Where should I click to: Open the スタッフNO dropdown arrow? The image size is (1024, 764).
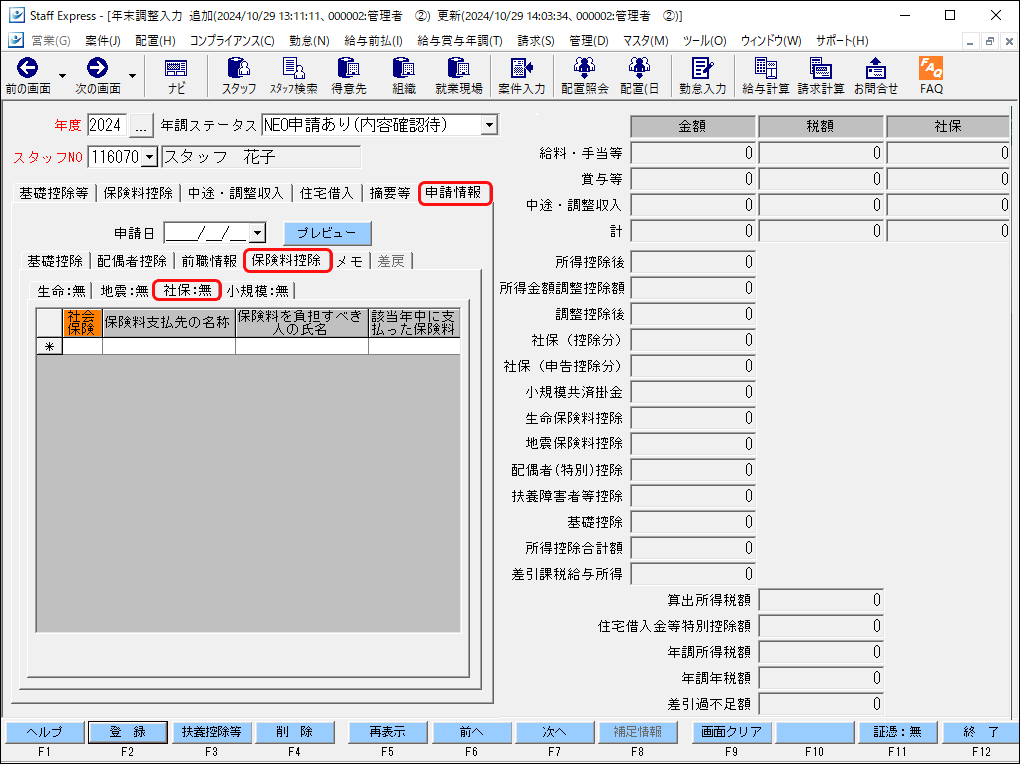(150, 157)
